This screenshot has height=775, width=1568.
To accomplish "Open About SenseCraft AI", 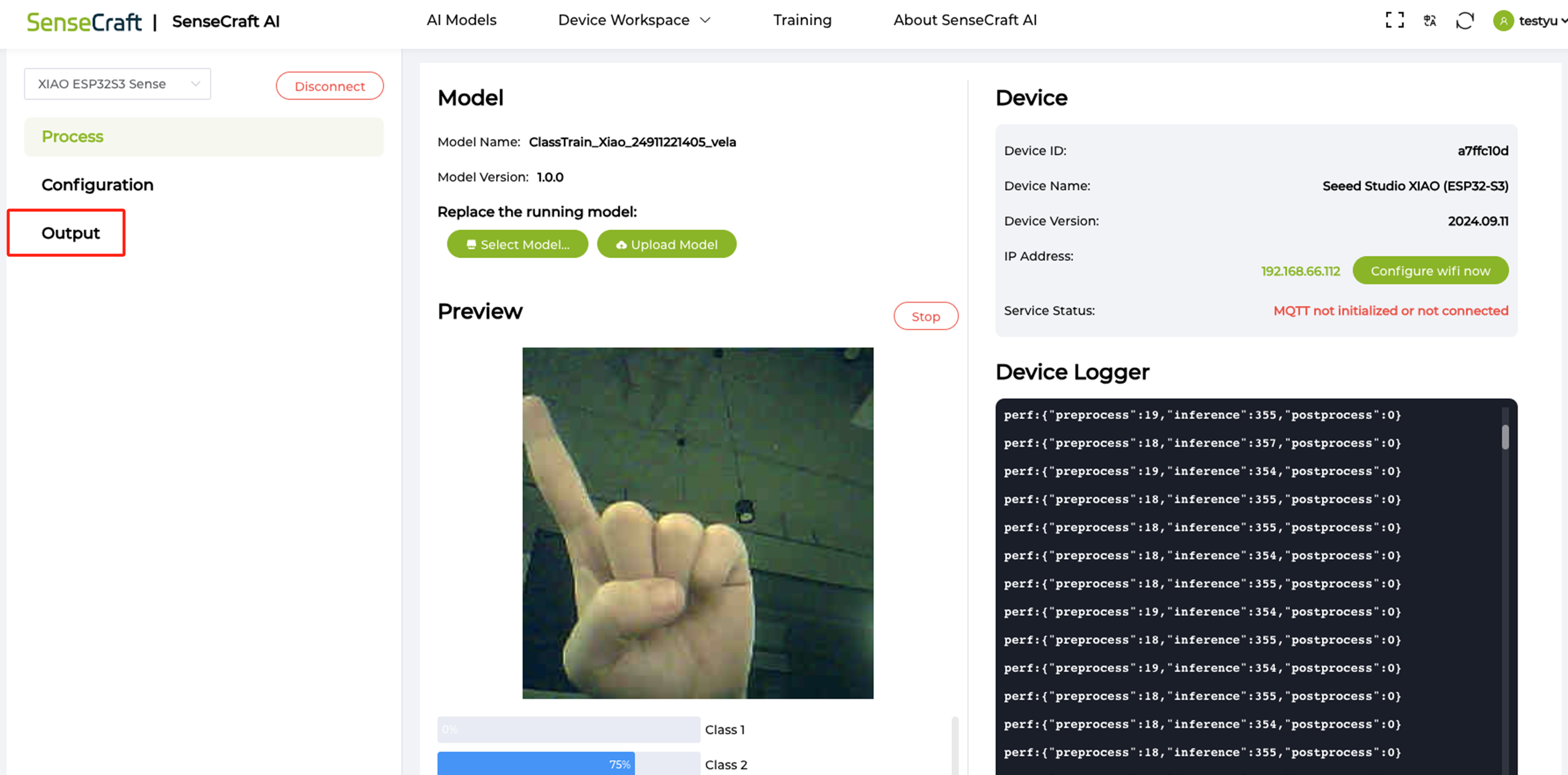I will click(x=965, y=20).
